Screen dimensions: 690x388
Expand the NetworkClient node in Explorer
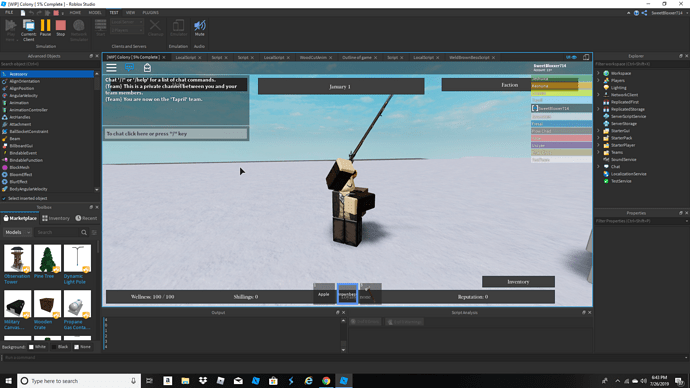[x=598, y=95]
